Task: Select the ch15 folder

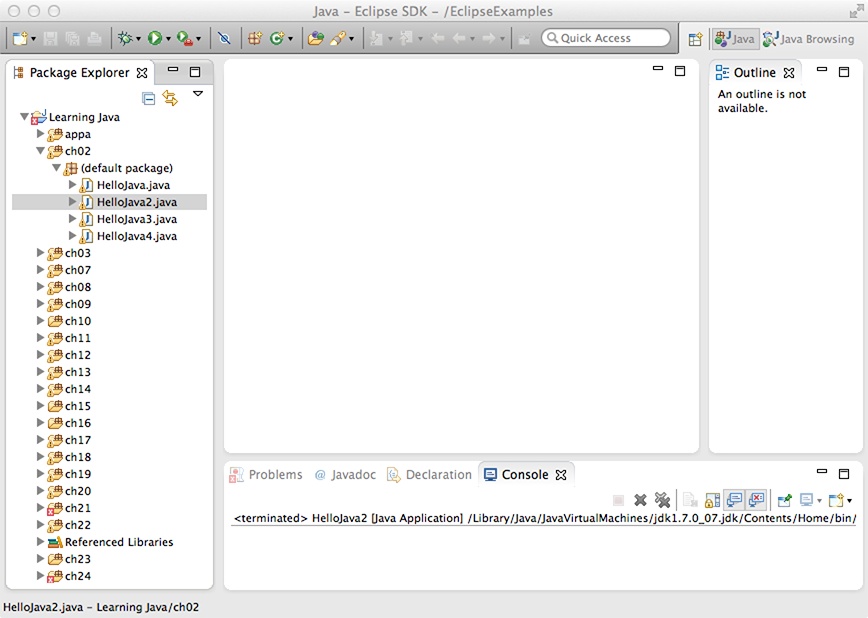Action: click(x=78, y=406)
